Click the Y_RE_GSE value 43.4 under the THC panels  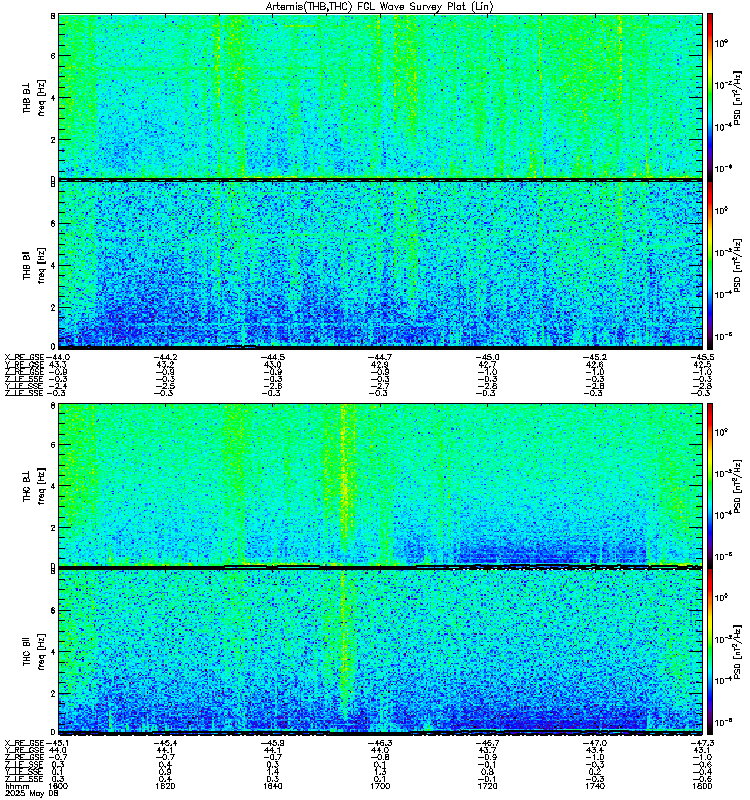tap(595, 750)
